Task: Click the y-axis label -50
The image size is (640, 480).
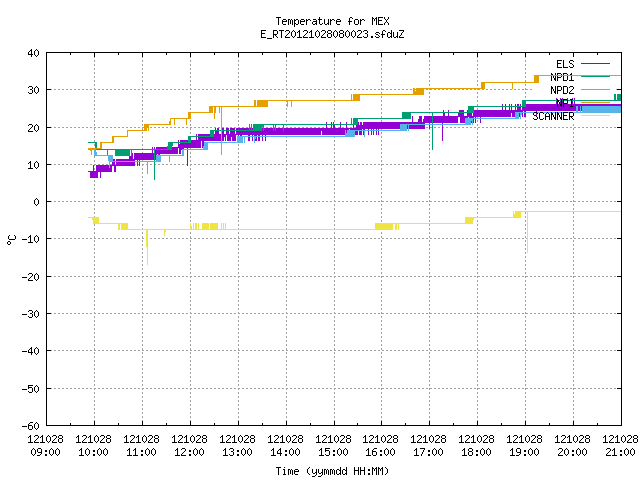Action: [31, 389]
